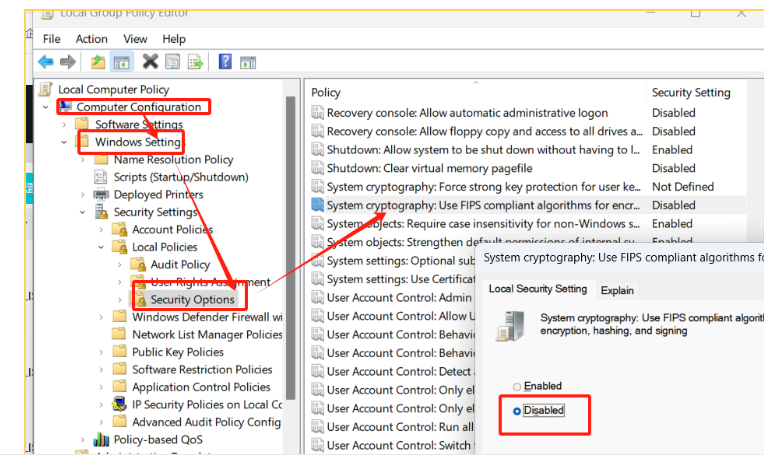Viewport: 764px width, 469px height.
Task: Click the up one level folder icon
Action: [98, 62]
